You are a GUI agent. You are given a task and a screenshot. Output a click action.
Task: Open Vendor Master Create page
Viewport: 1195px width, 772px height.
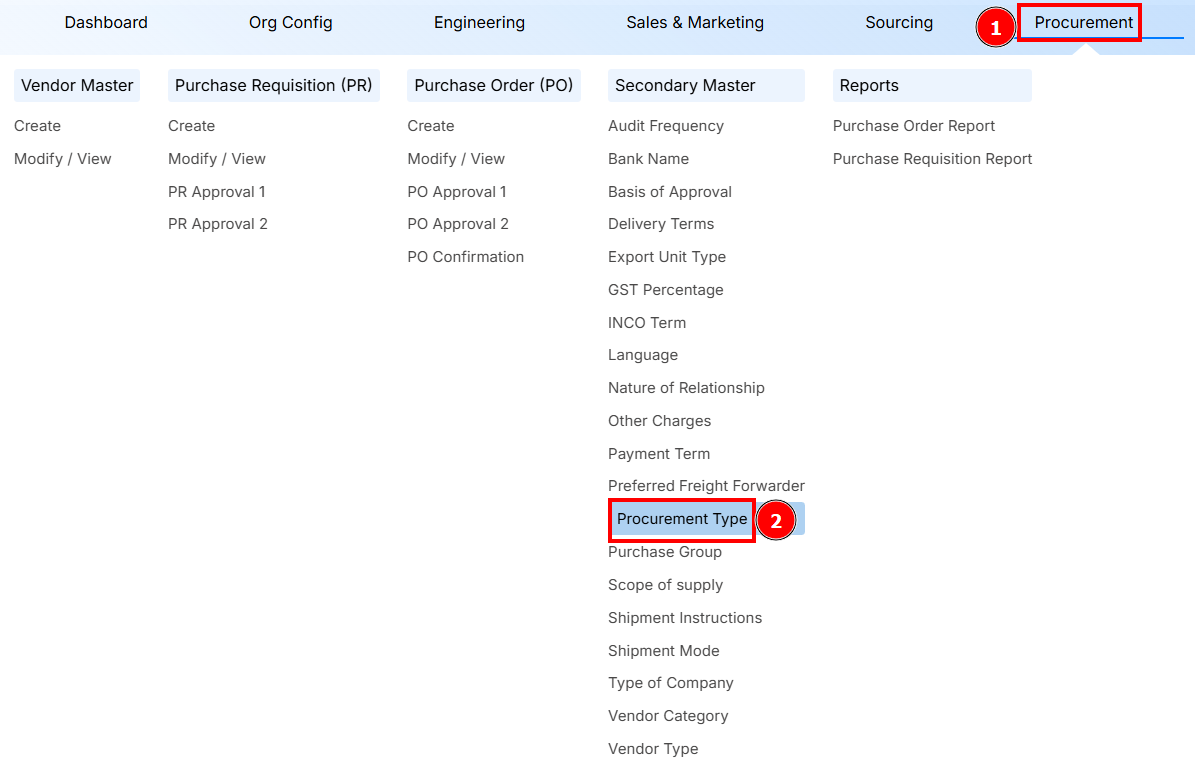[37, 125]
